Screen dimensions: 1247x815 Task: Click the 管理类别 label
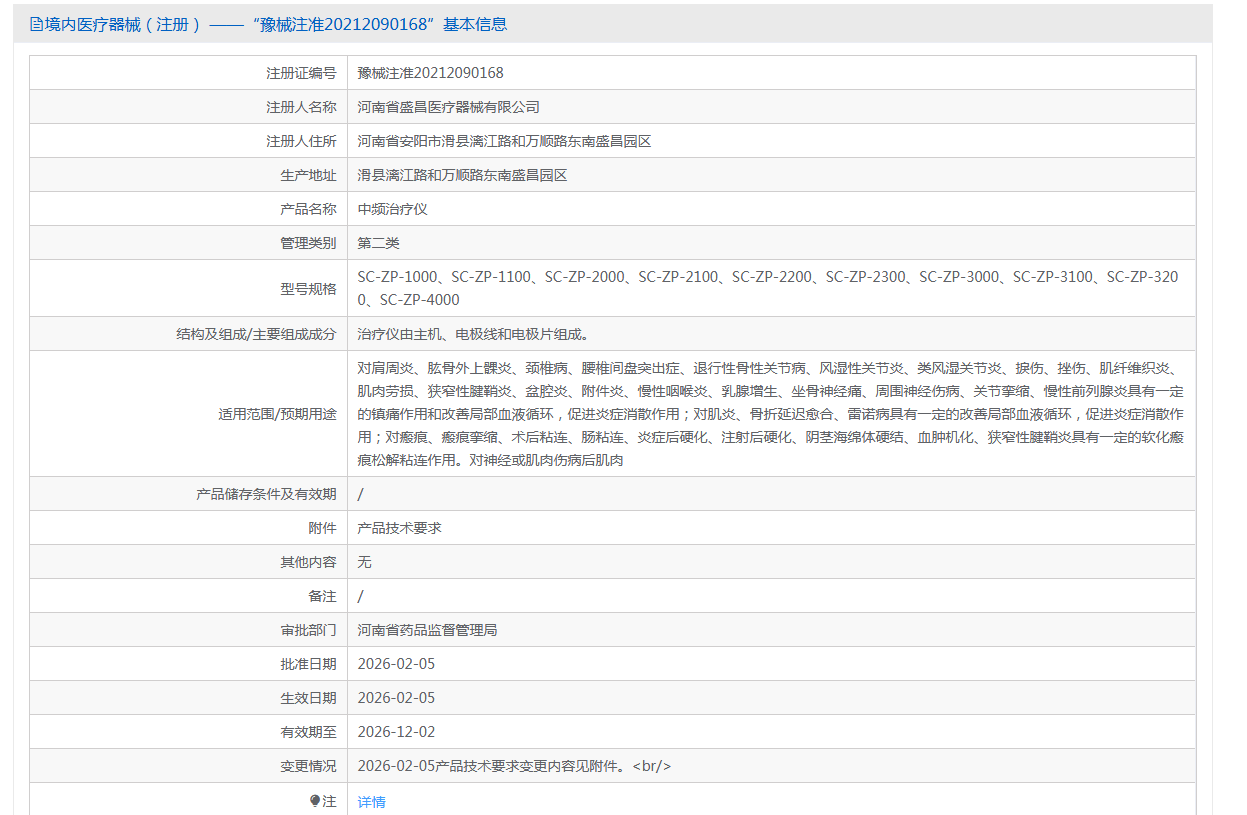tap(308, 243)
